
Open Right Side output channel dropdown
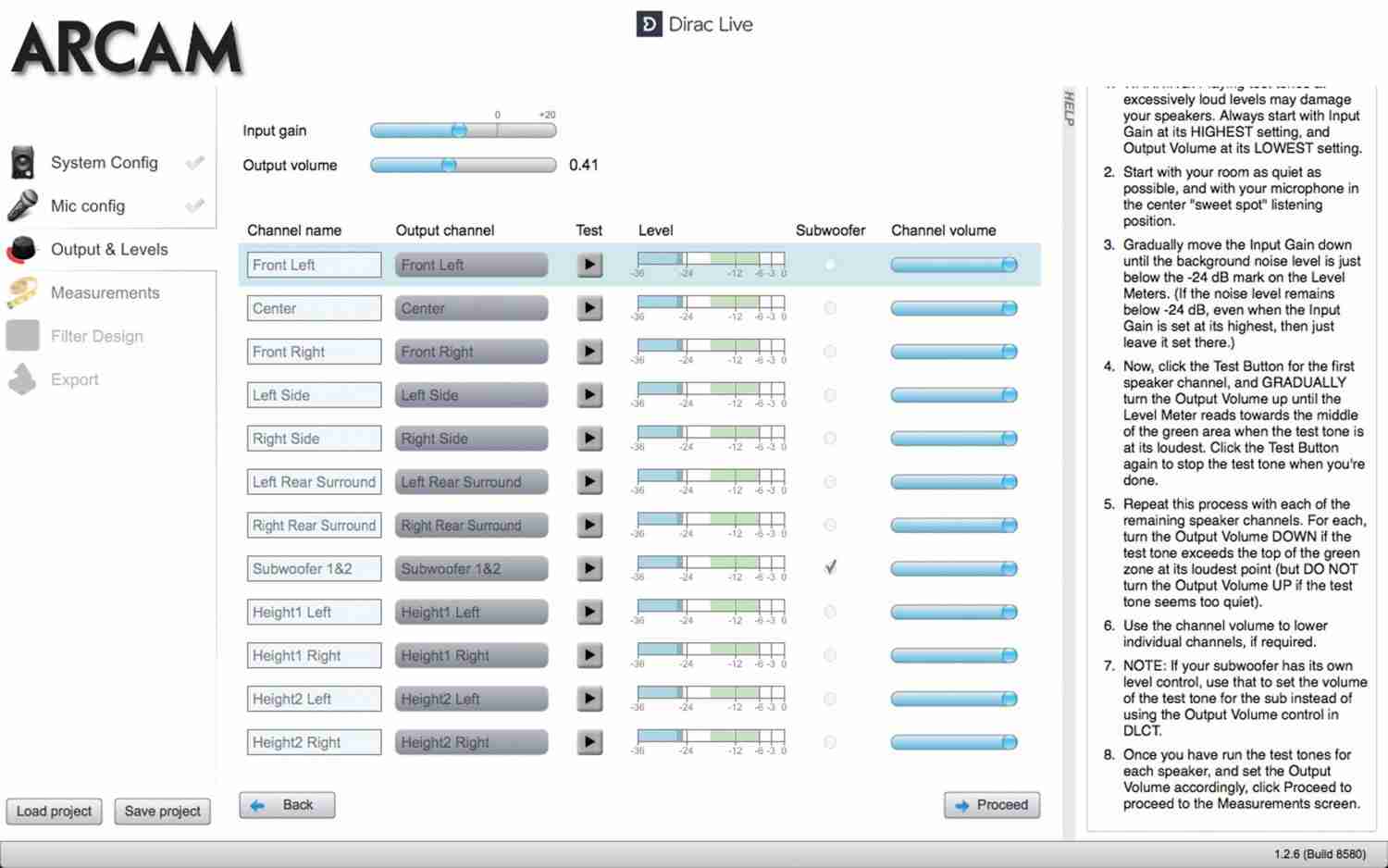(471, 439)
